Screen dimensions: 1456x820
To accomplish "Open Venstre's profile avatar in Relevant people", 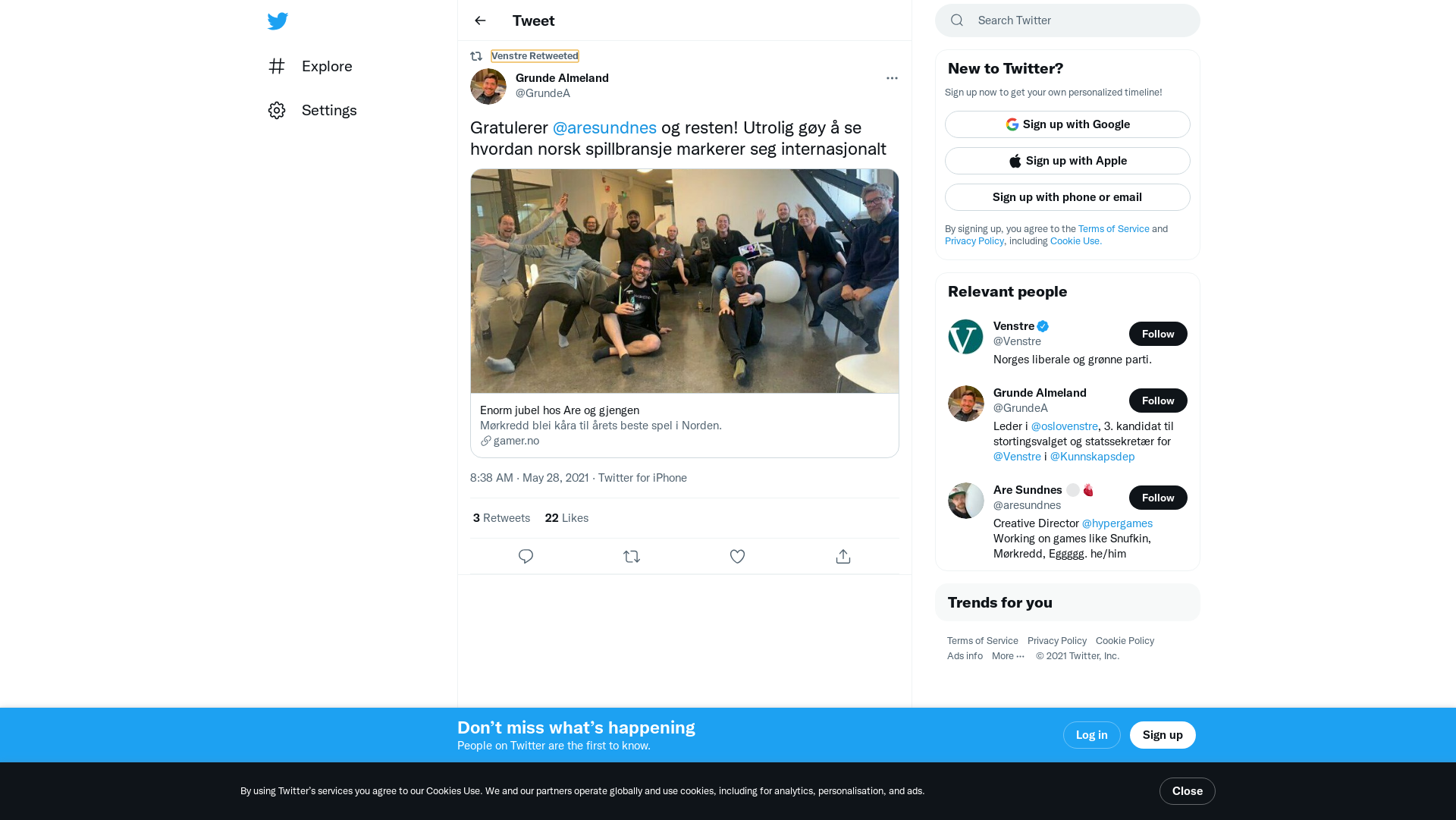I will [966, 337].
